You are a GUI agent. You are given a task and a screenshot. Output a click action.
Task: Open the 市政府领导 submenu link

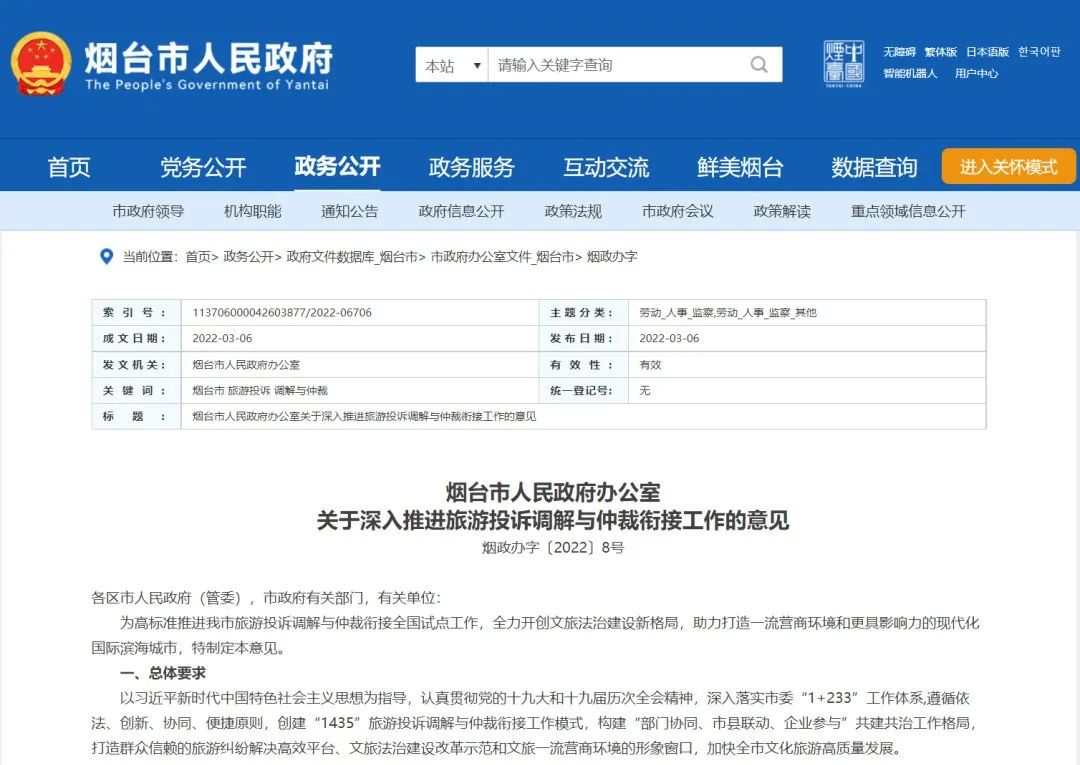(x=148, y=211)
